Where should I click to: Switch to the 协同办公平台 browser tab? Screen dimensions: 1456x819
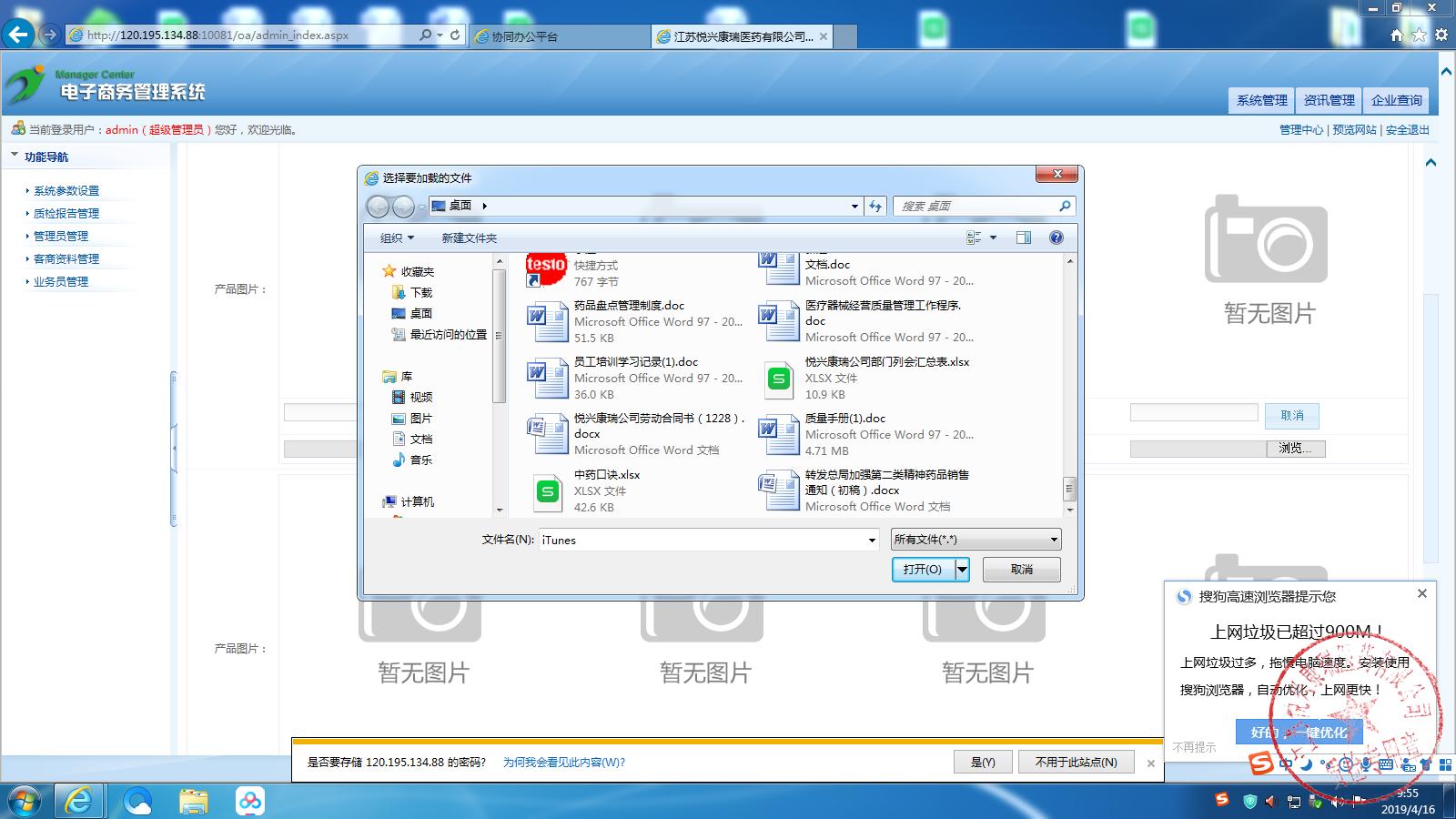click(x=561, y=36)
